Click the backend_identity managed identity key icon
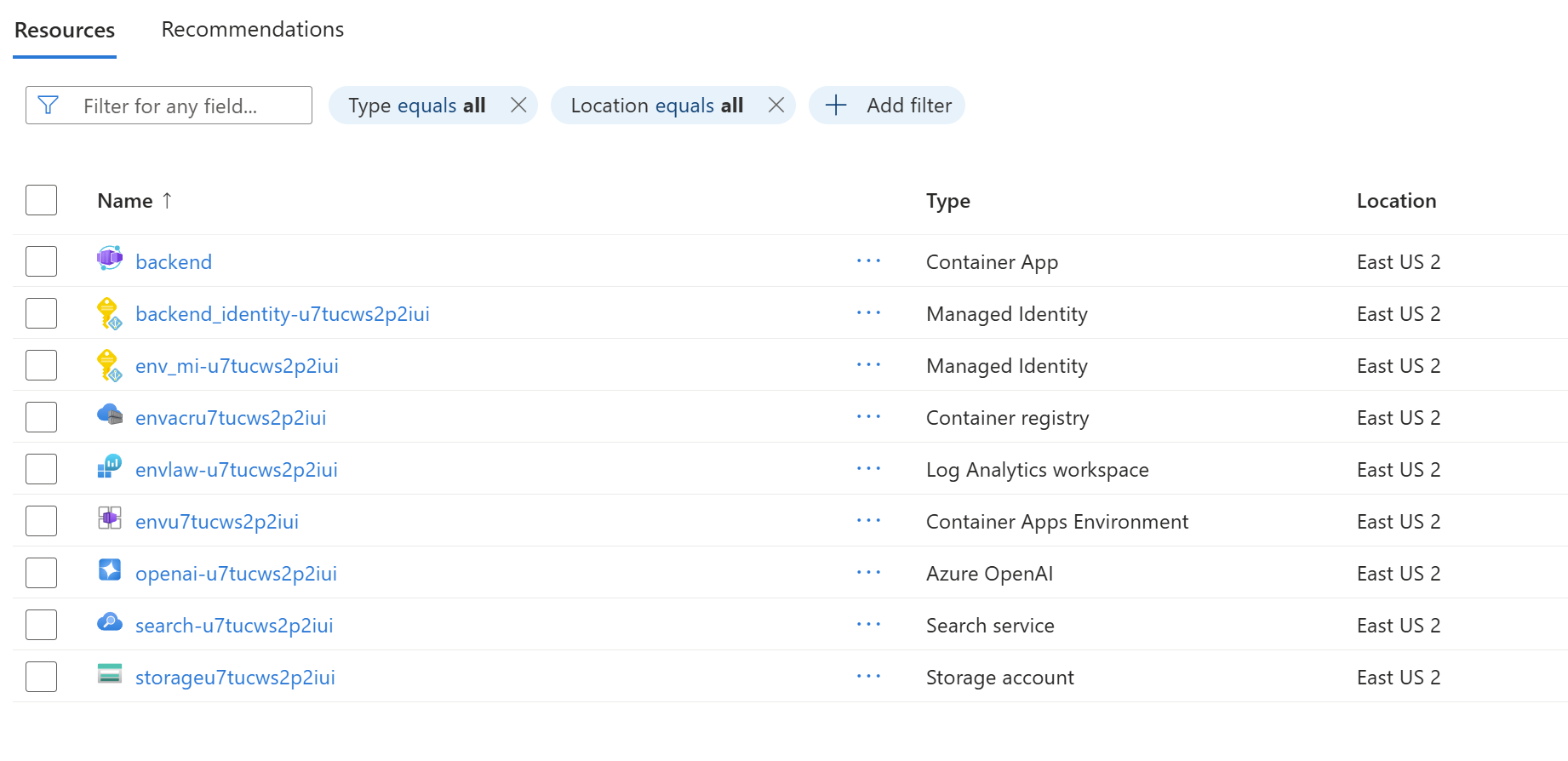1568x761 pixels. 109,313
